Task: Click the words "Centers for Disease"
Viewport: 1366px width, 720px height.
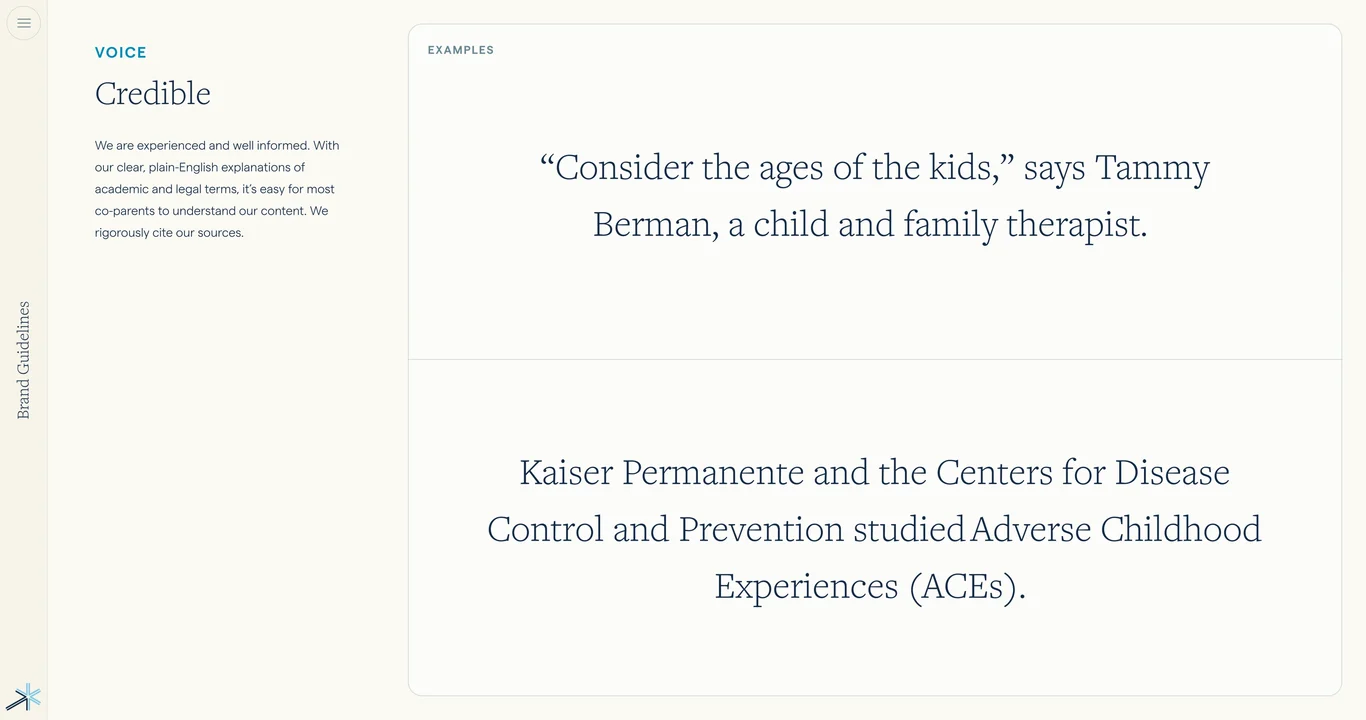Action: click(x=1082, y=472)
